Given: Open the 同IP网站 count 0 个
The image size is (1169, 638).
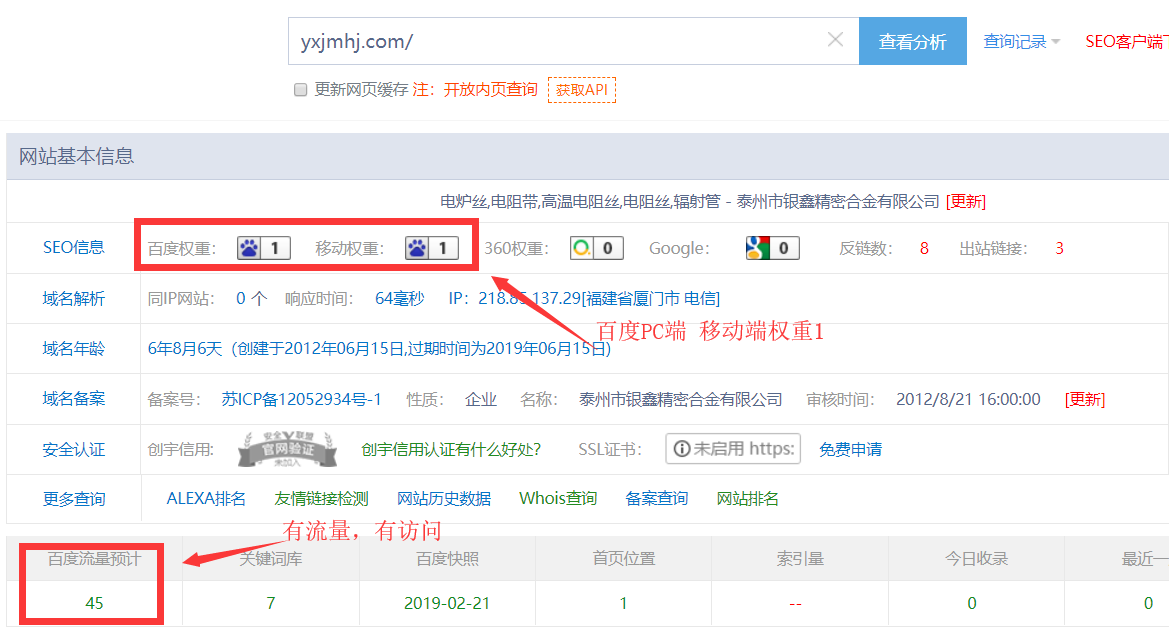Looking at the screenshot, I should (x=251, y=299).
